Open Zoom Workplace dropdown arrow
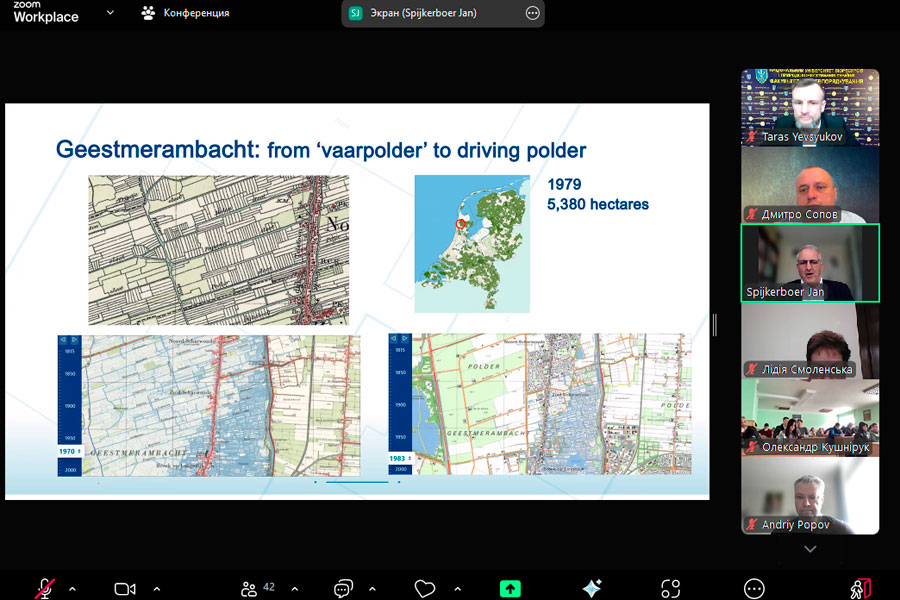 110,13
